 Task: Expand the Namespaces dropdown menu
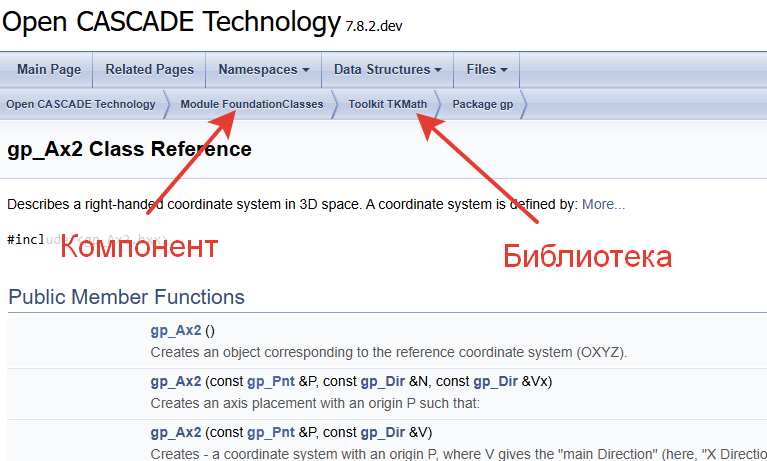coord(264,69)
